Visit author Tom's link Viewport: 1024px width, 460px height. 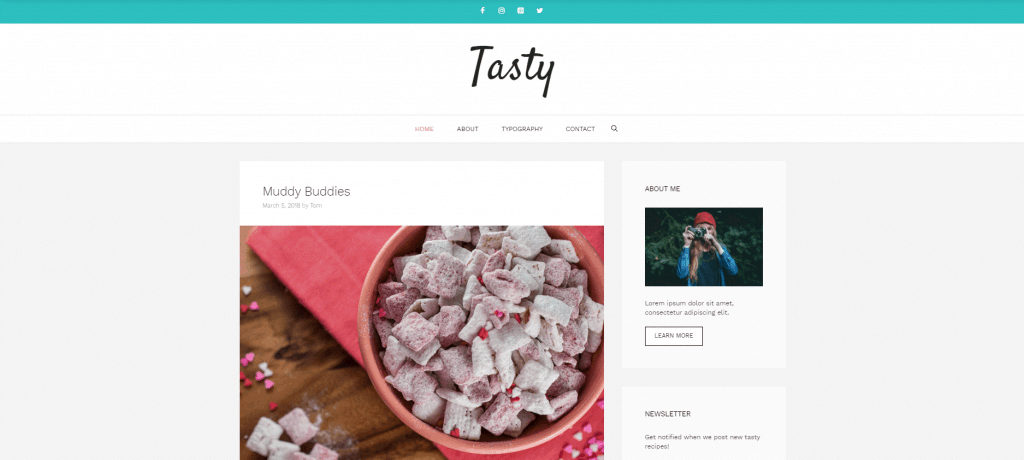[x=316, y=206]
